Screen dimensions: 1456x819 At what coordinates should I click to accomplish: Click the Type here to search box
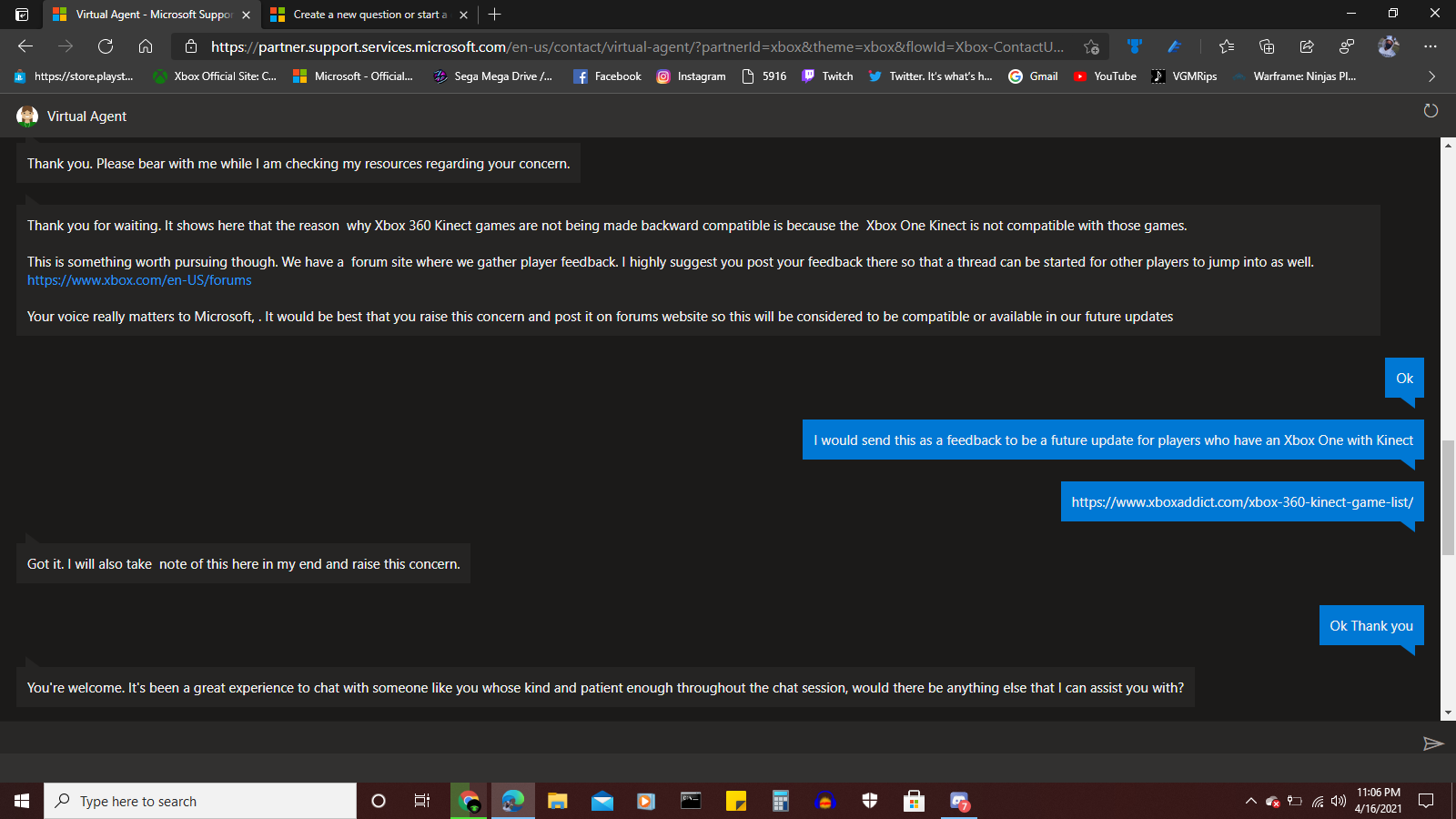200,801
